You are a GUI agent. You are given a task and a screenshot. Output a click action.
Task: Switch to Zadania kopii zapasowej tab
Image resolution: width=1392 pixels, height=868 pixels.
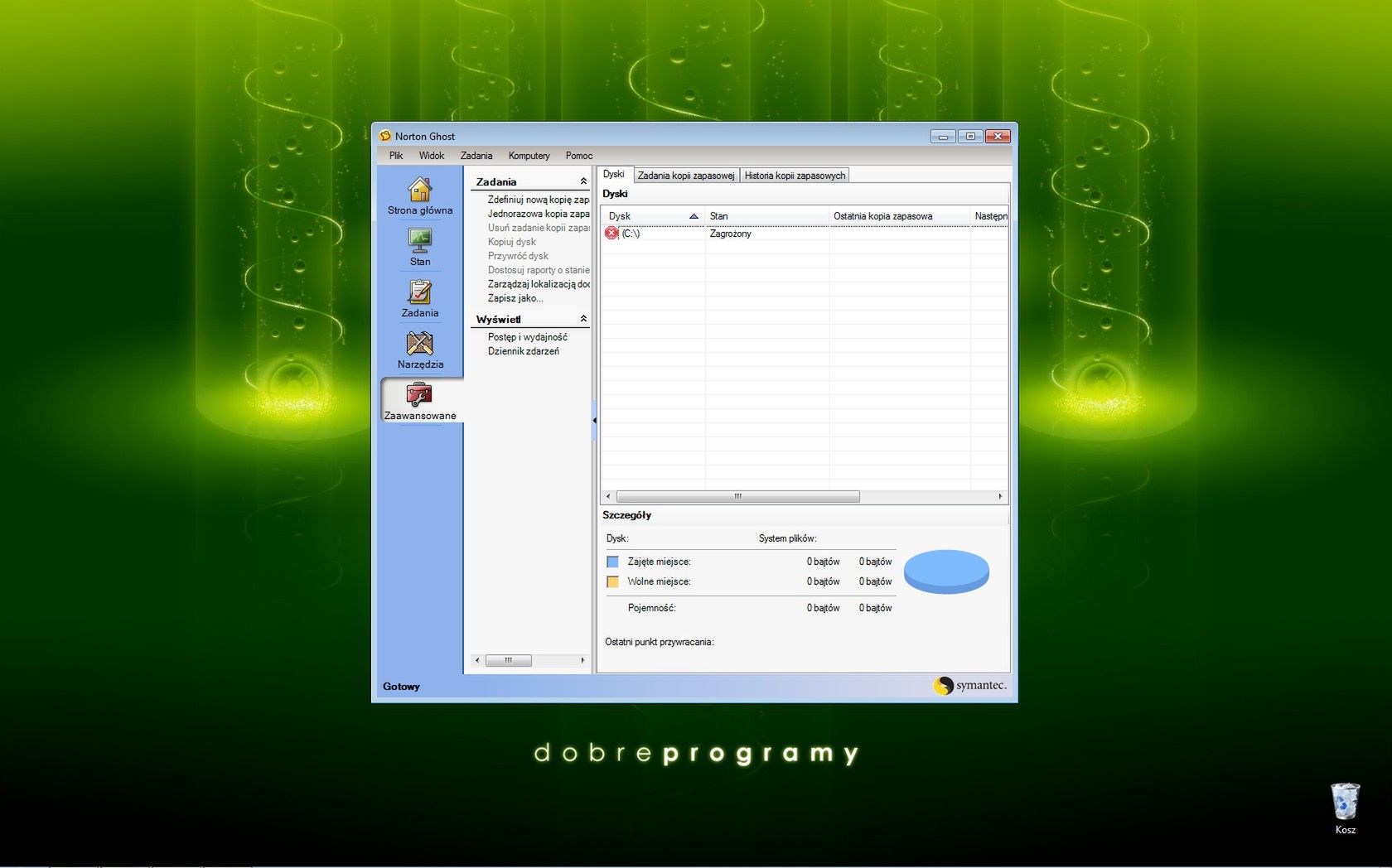pos(686,176)
